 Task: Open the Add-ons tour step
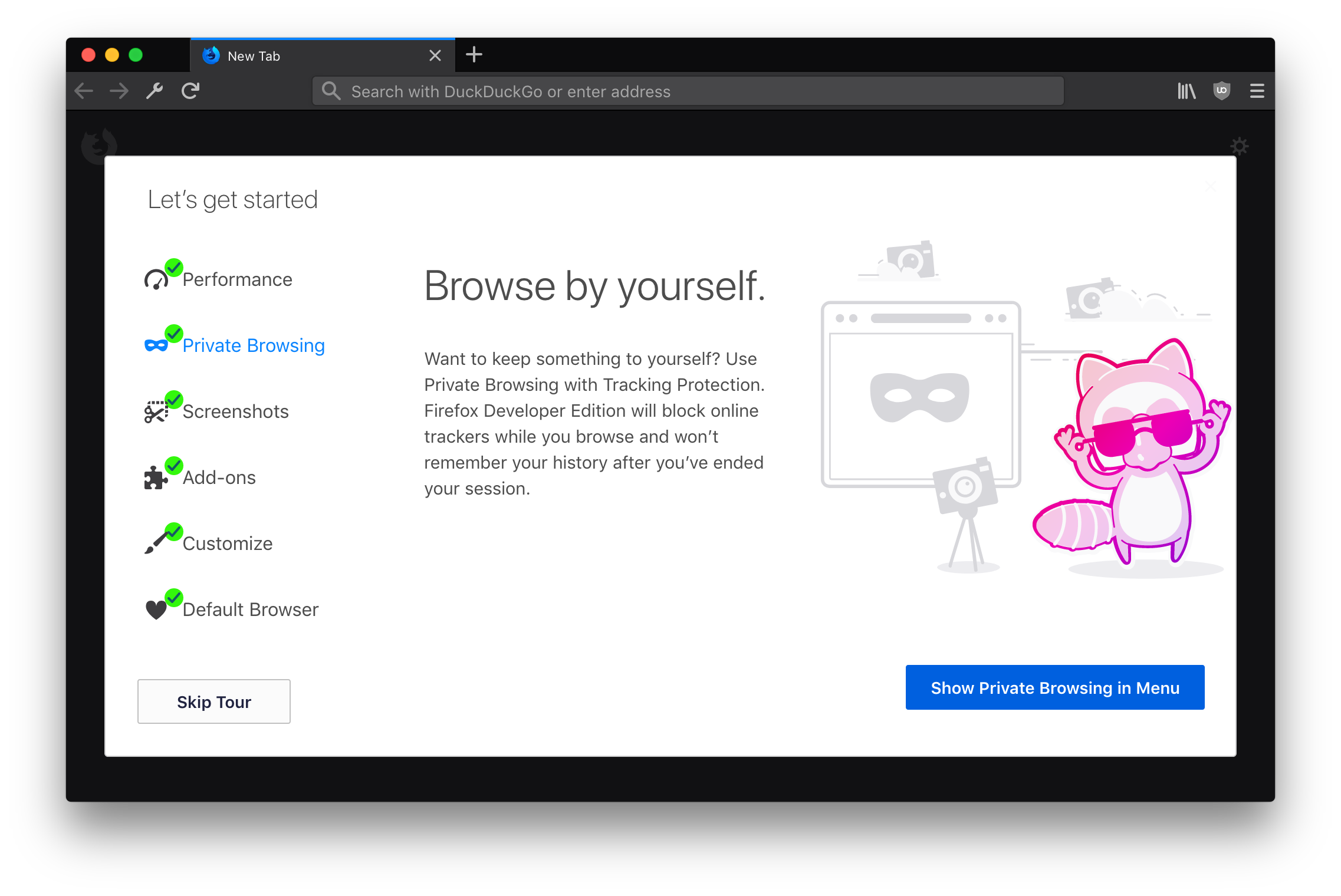pos(219,477)
